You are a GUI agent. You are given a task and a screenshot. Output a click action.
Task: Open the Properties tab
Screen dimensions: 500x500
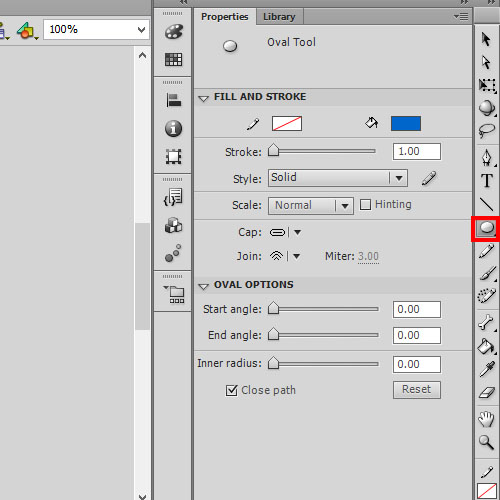click(225, 17)
